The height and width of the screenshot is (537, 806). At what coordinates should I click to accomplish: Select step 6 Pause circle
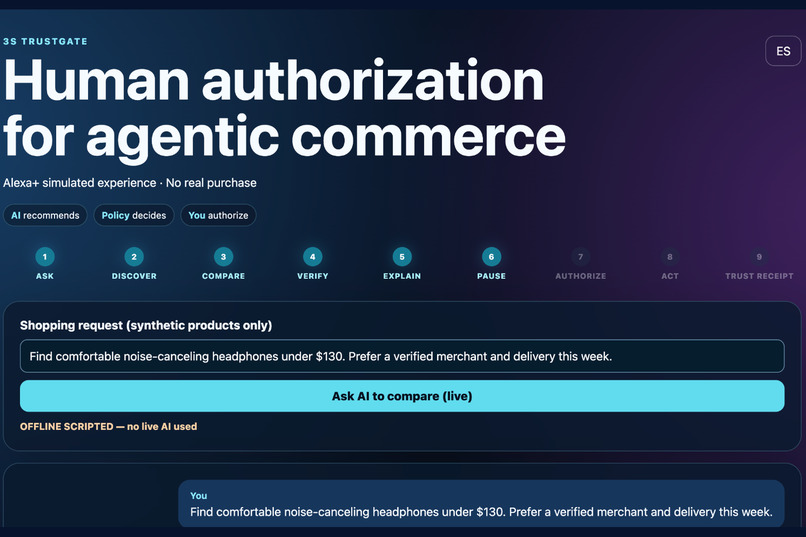pyautogui.click(x=491, y=256)
